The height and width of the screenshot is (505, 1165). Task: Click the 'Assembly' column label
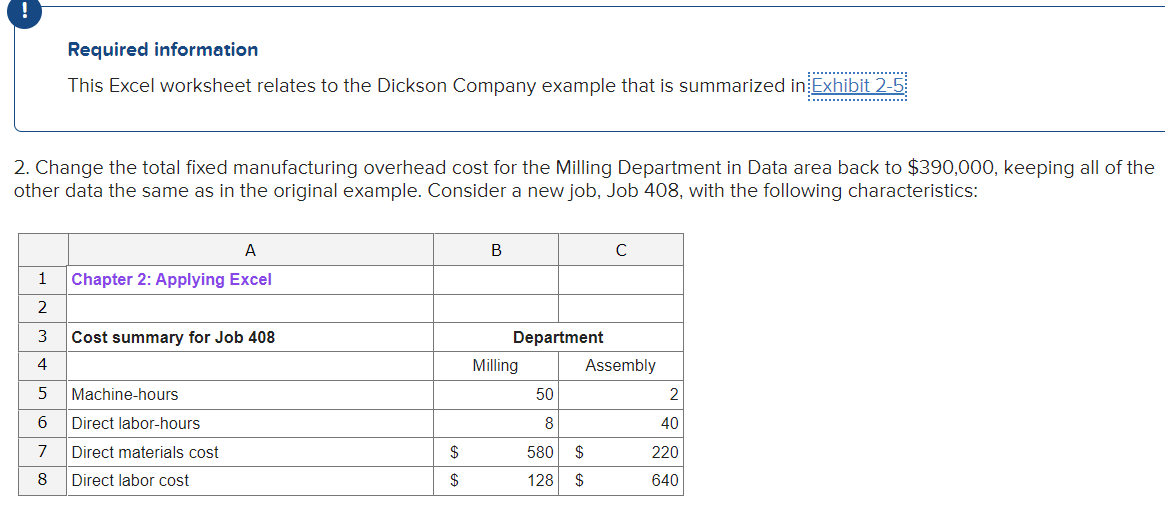click(x=621, y=365)
